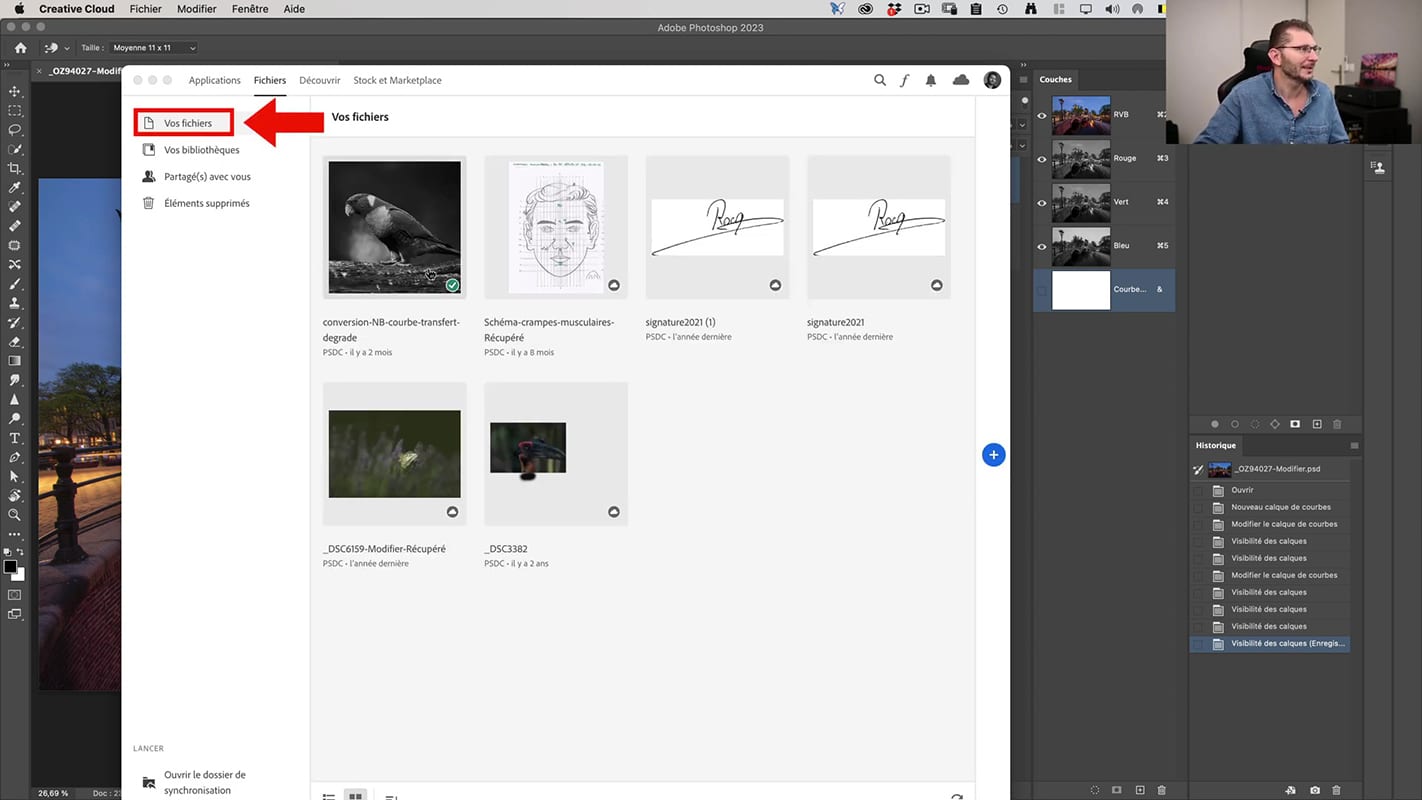Open the fonts icon in Creative Cloud
Screen dimensions: 1422x800
coord(904,80)
